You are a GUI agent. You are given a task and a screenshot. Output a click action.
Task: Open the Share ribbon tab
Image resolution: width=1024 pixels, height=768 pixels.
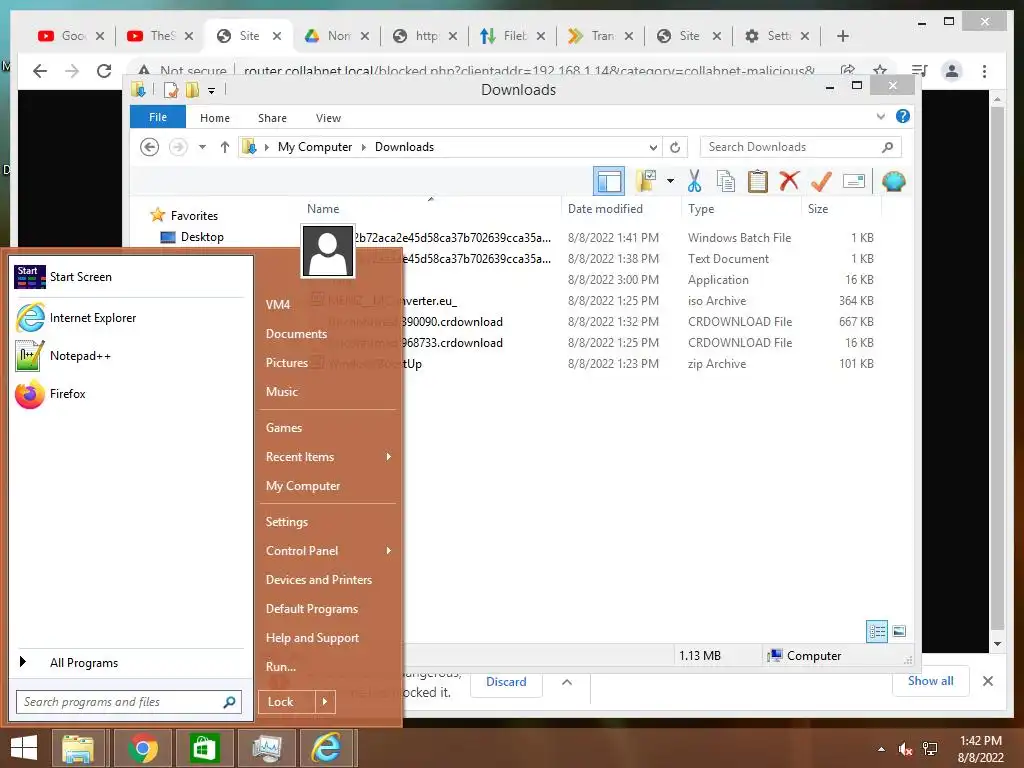272,118
